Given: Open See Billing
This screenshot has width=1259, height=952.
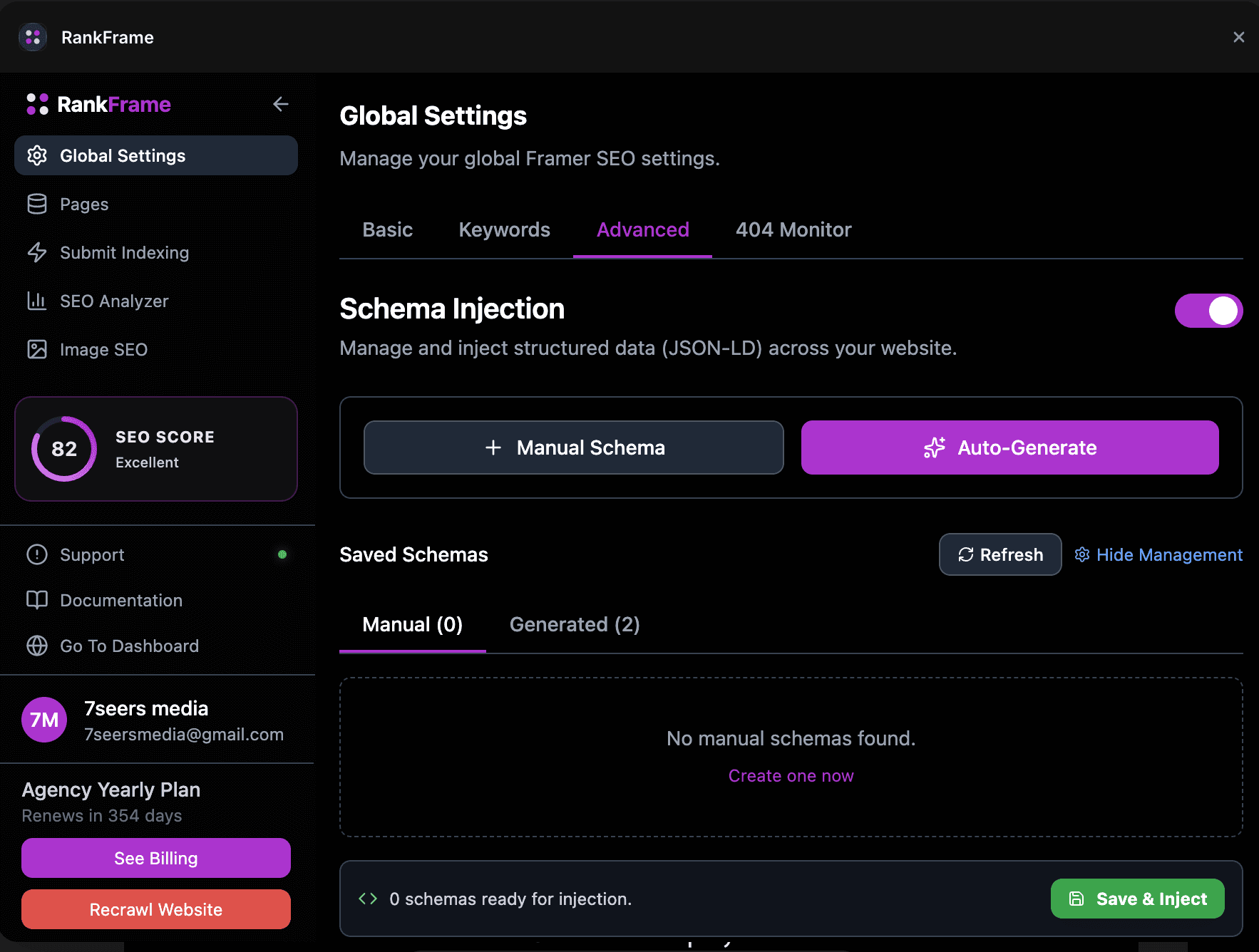Looking at the screenshot, I should 156,858.
